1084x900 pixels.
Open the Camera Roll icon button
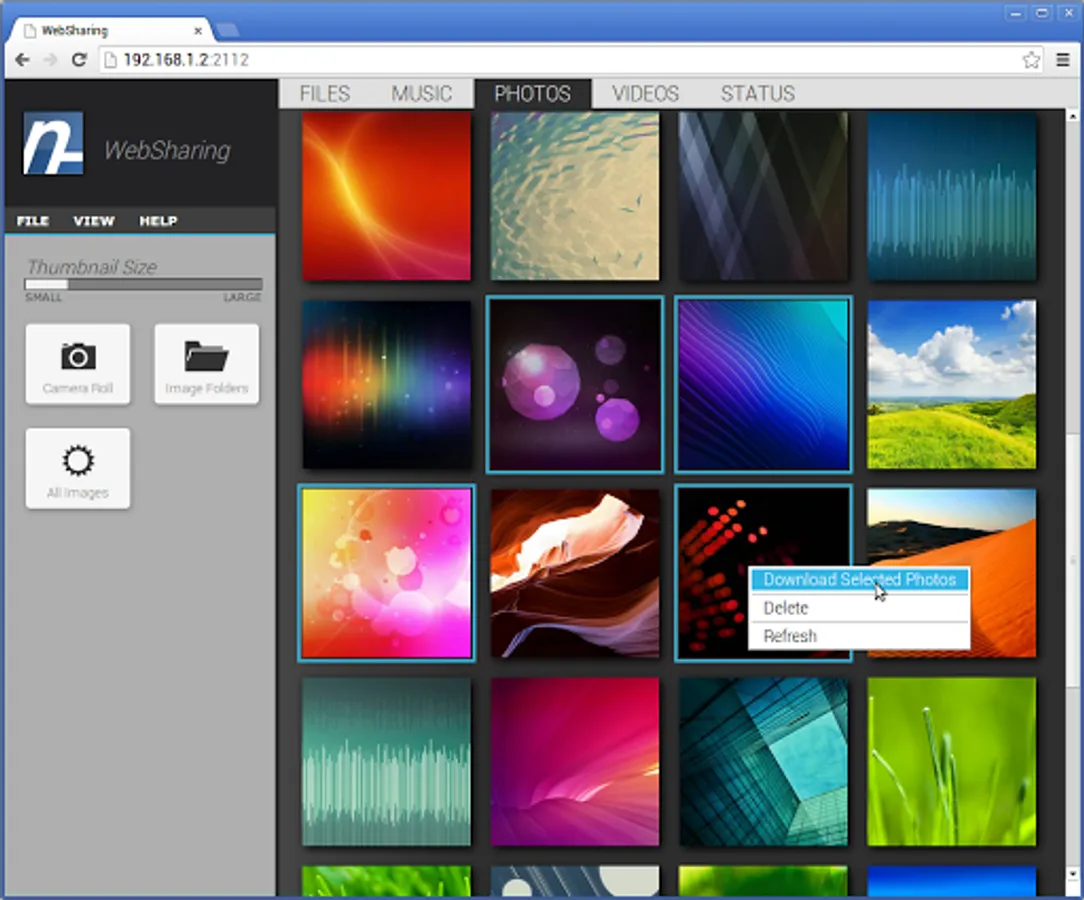tap(78, 364)
